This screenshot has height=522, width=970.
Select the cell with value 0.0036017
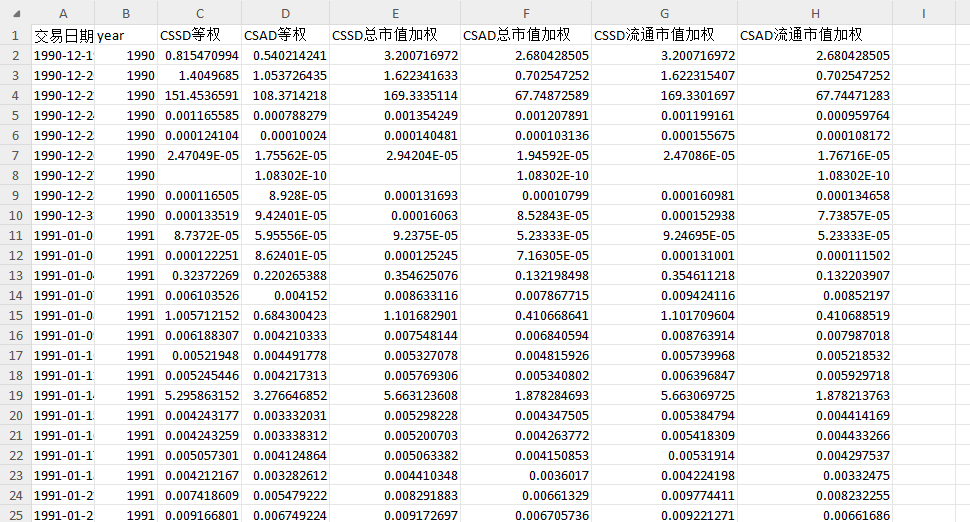coord(525,475)
